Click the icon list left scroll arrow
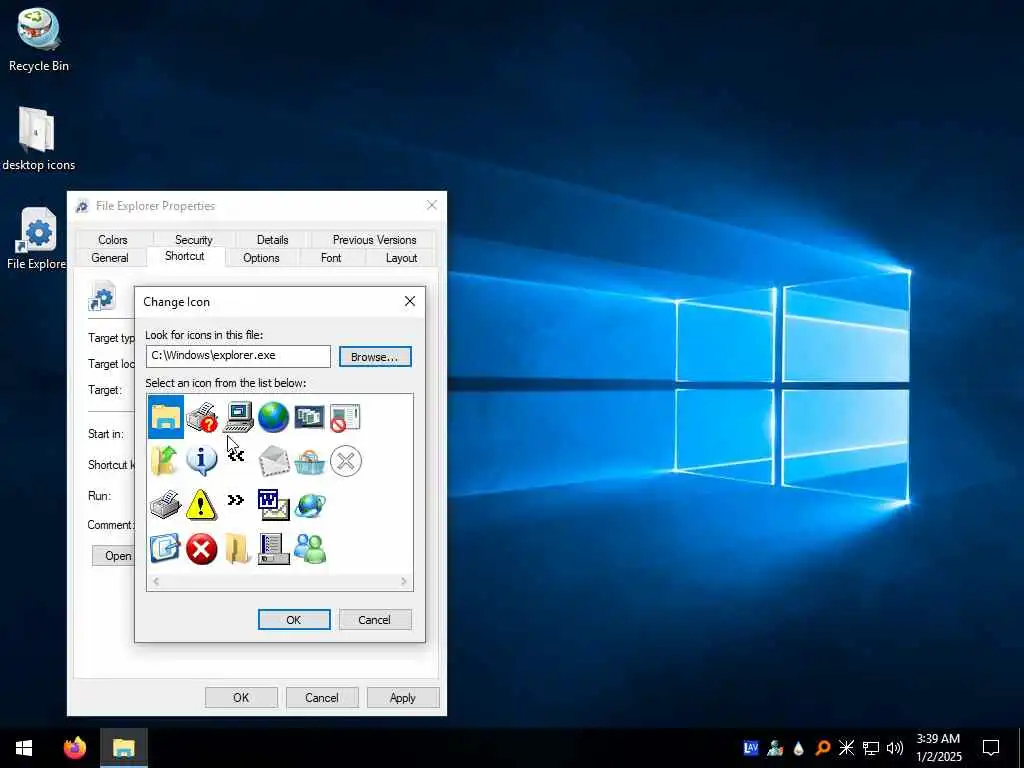 pyautogui.click(x=155, y=581)
